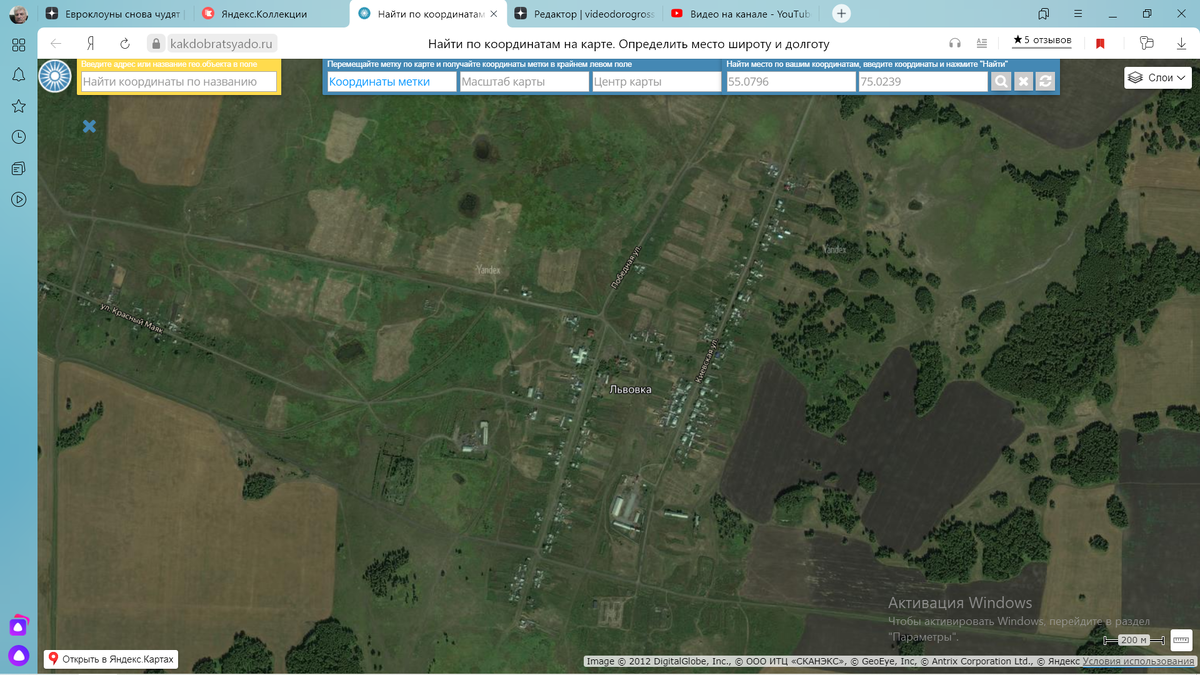
Task: Open the browser hamburger menu
Action: pos(1079,14)
